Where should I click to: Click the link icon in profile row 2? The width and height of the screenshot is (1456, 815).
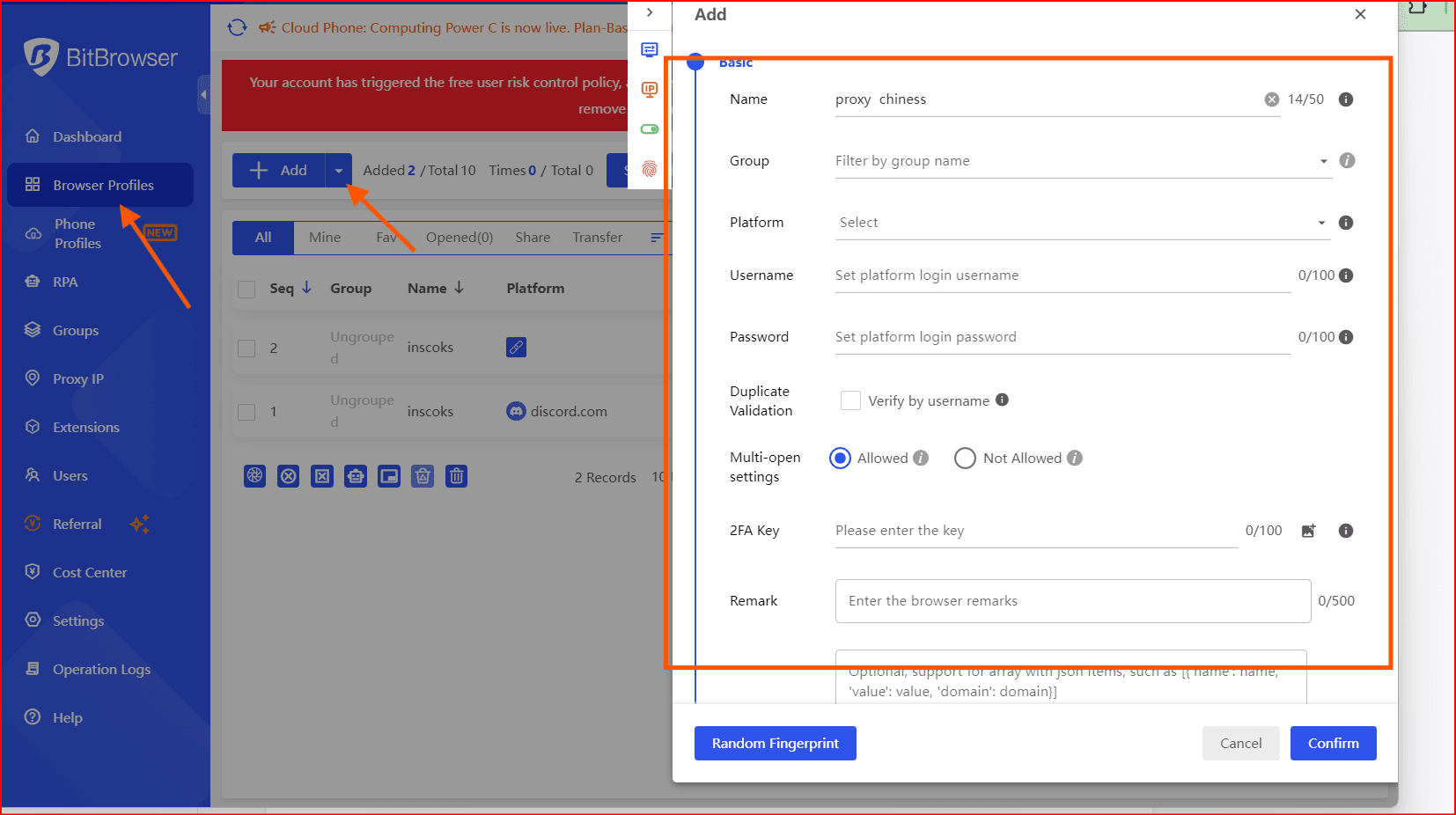coord(516,348)
